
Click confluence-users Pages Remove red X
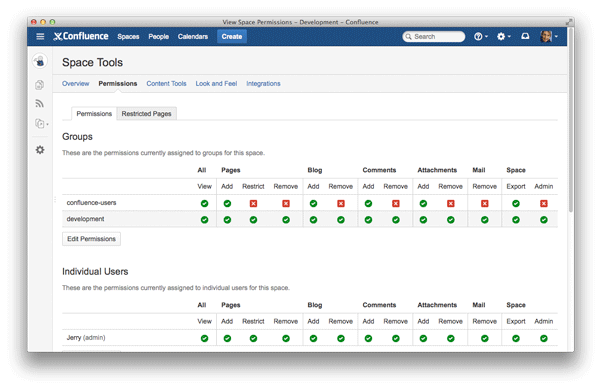tap(286, 204)
